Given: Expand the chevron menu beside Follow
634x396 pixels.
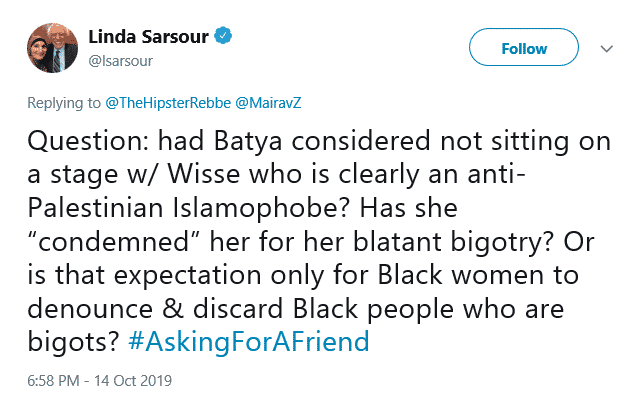Looking at the screenshot, I should [x=607, y=49].
